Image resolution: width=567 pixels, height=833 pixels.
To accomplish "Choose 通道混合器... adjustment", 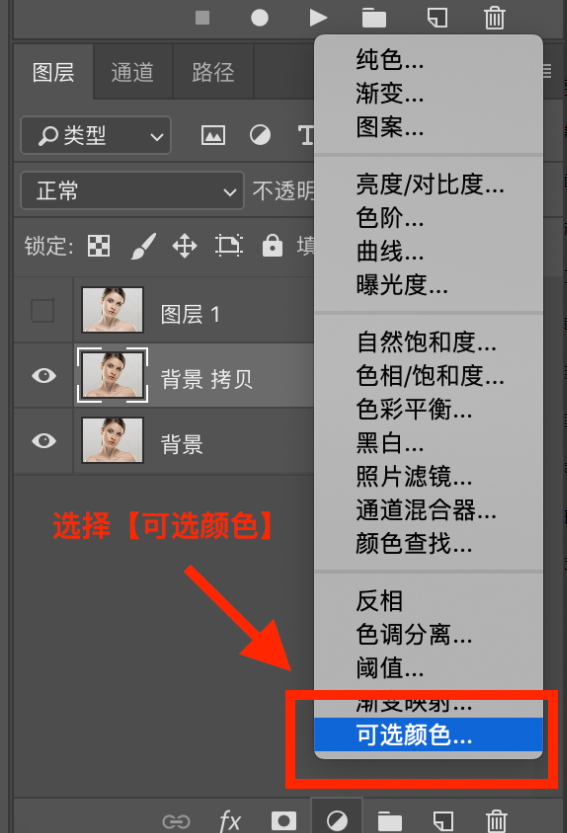I will pos(428,510).
